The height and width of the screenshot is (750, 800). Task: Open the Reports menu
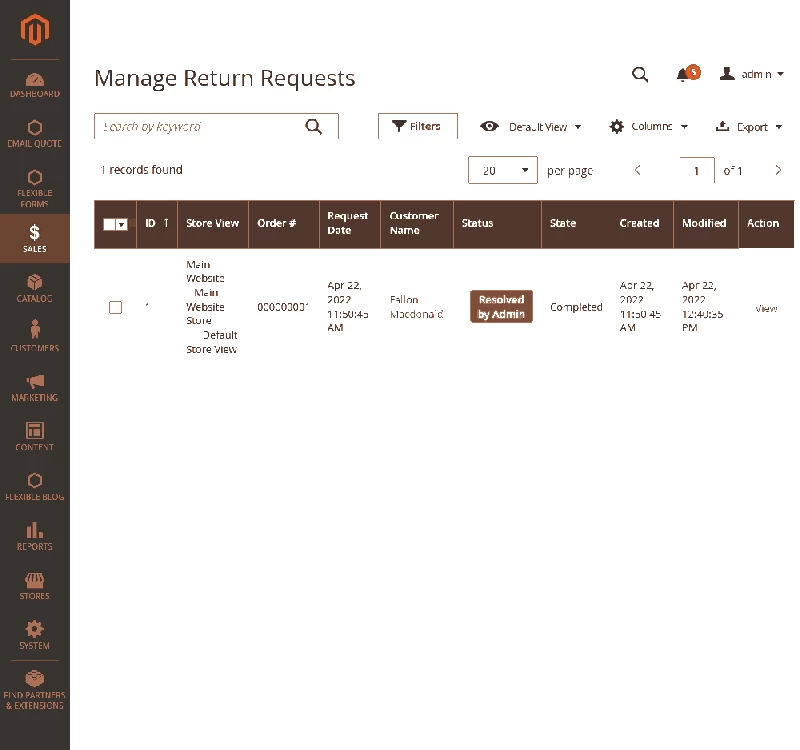[x=35, y=536]
